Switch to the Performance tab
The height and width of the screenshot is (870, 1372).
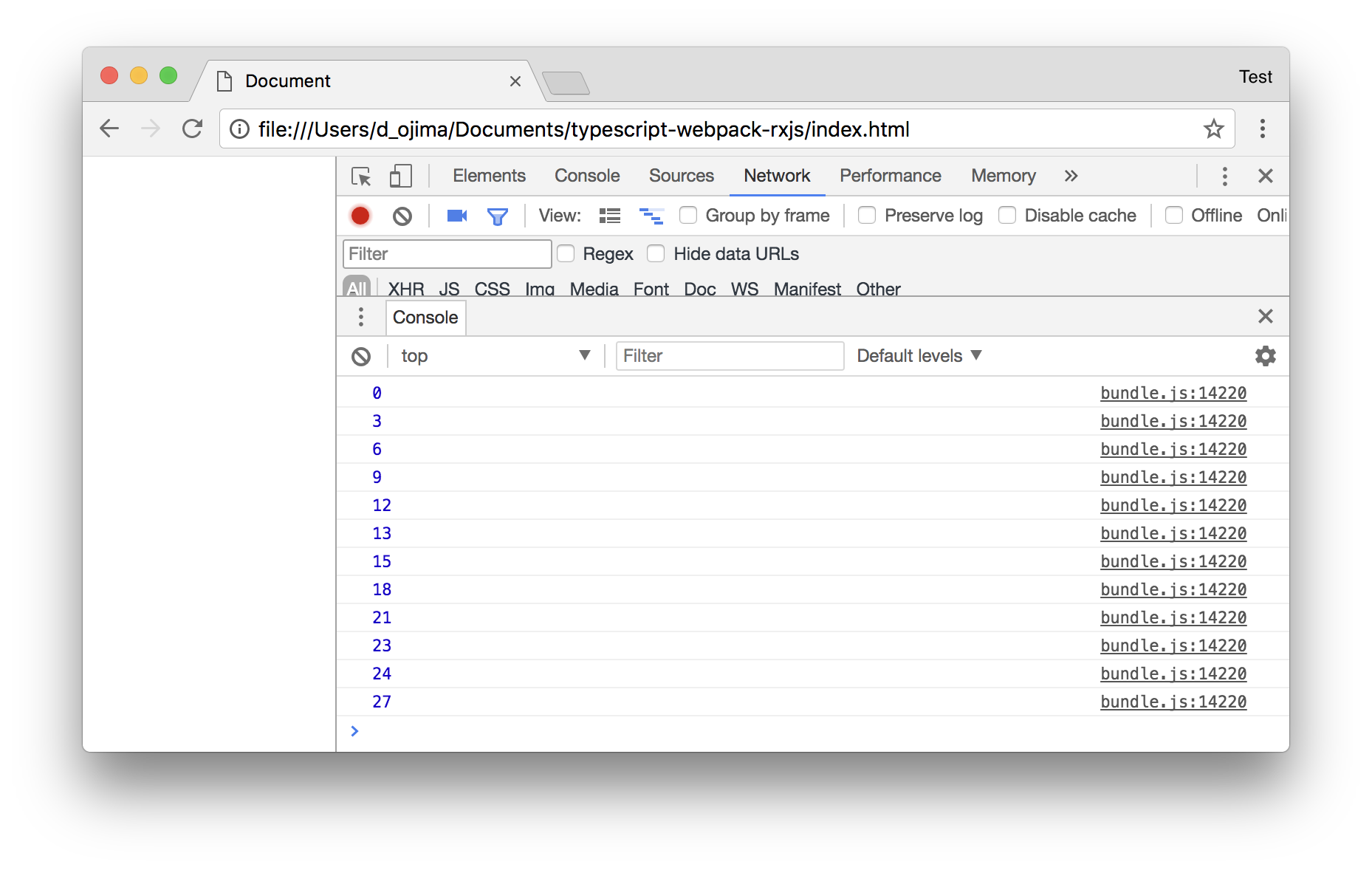pyautogui.click(x=891, y=176)
